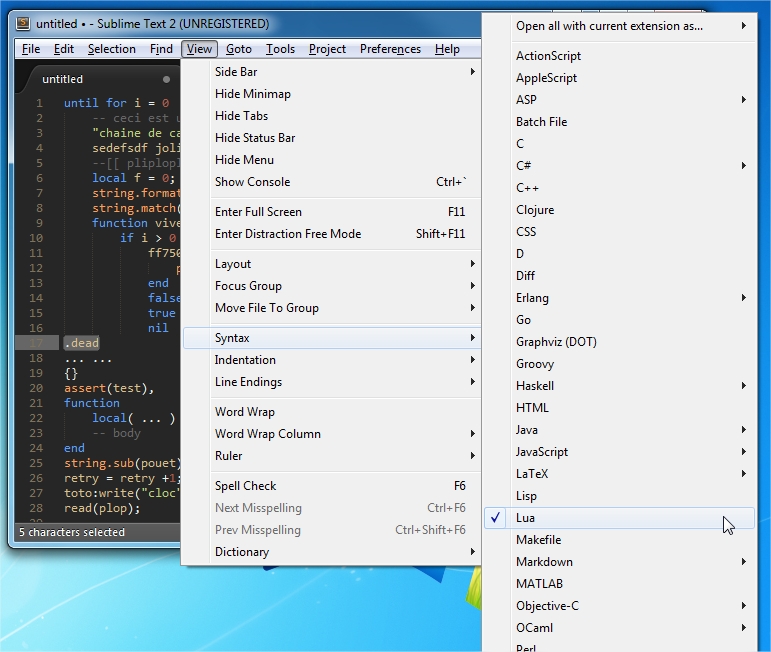The height and width of the screenshot is (652, 771).
Task: Expand Open all with current extension as
Action: tap(619, 26)
